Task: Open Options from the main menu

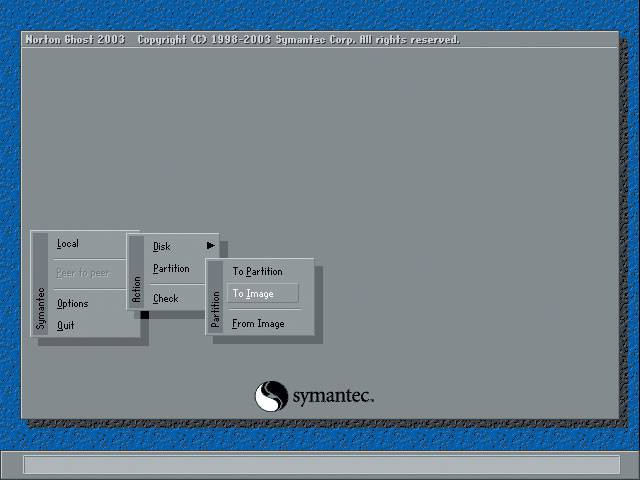Action: [72, 304]
